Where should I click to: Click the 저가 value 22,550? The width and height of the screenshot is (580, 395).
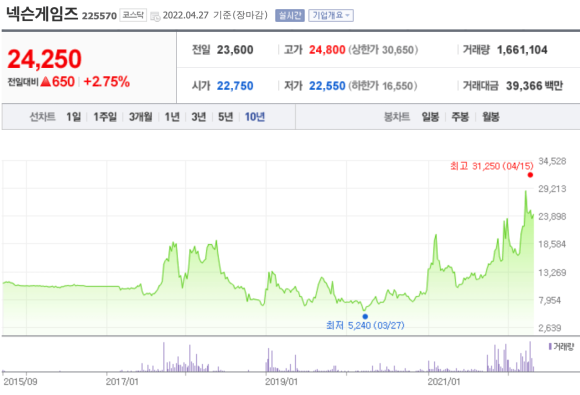pos(327,86)
